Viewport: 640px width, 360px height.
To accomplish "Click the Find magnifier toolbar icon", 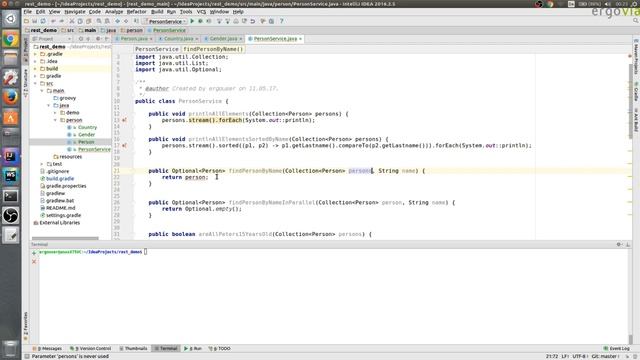I will pos(99,21).
